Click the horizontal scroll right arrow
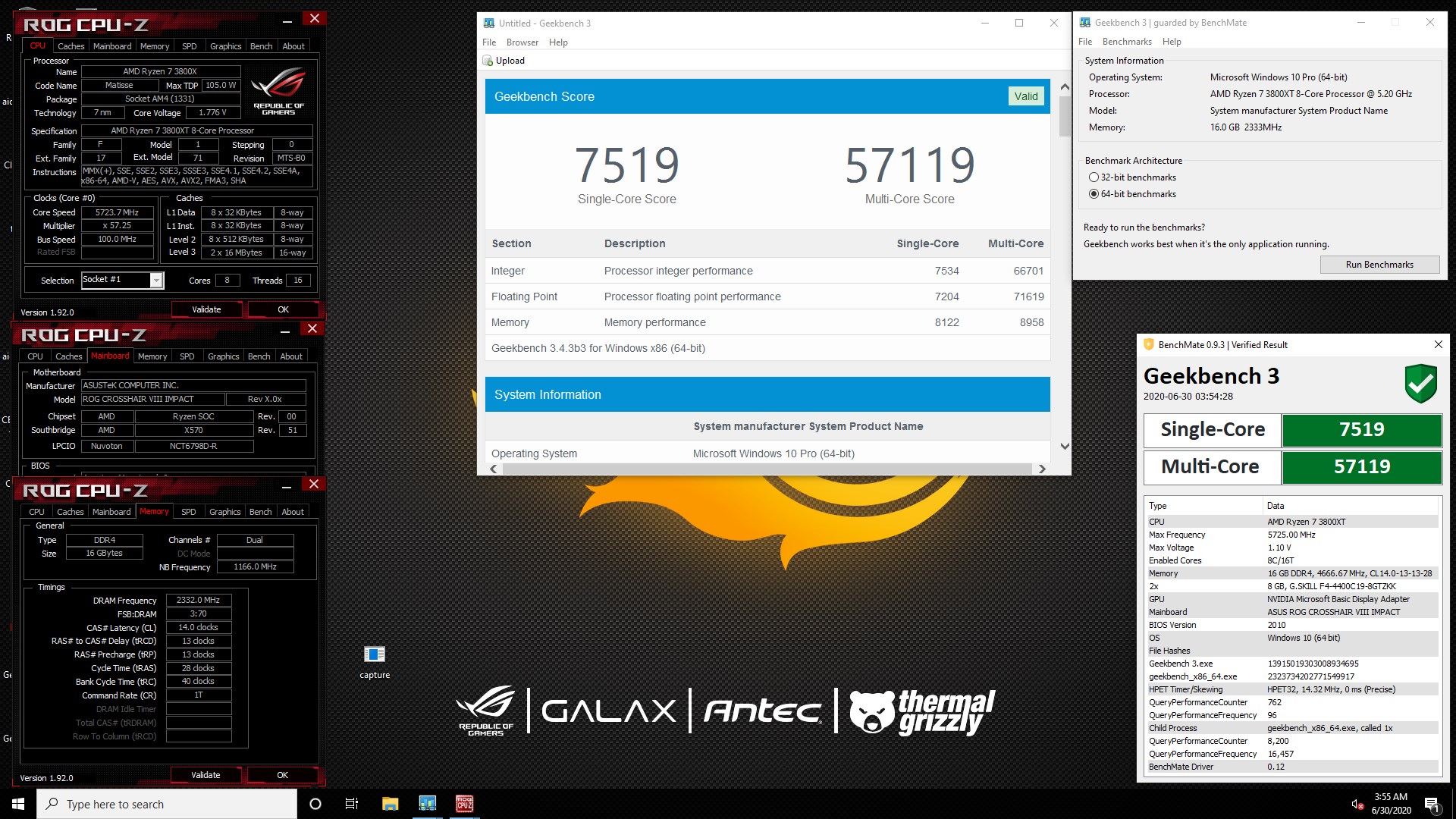The height and width of the screenshot is (819, 1456). (x=1042, y=469)
